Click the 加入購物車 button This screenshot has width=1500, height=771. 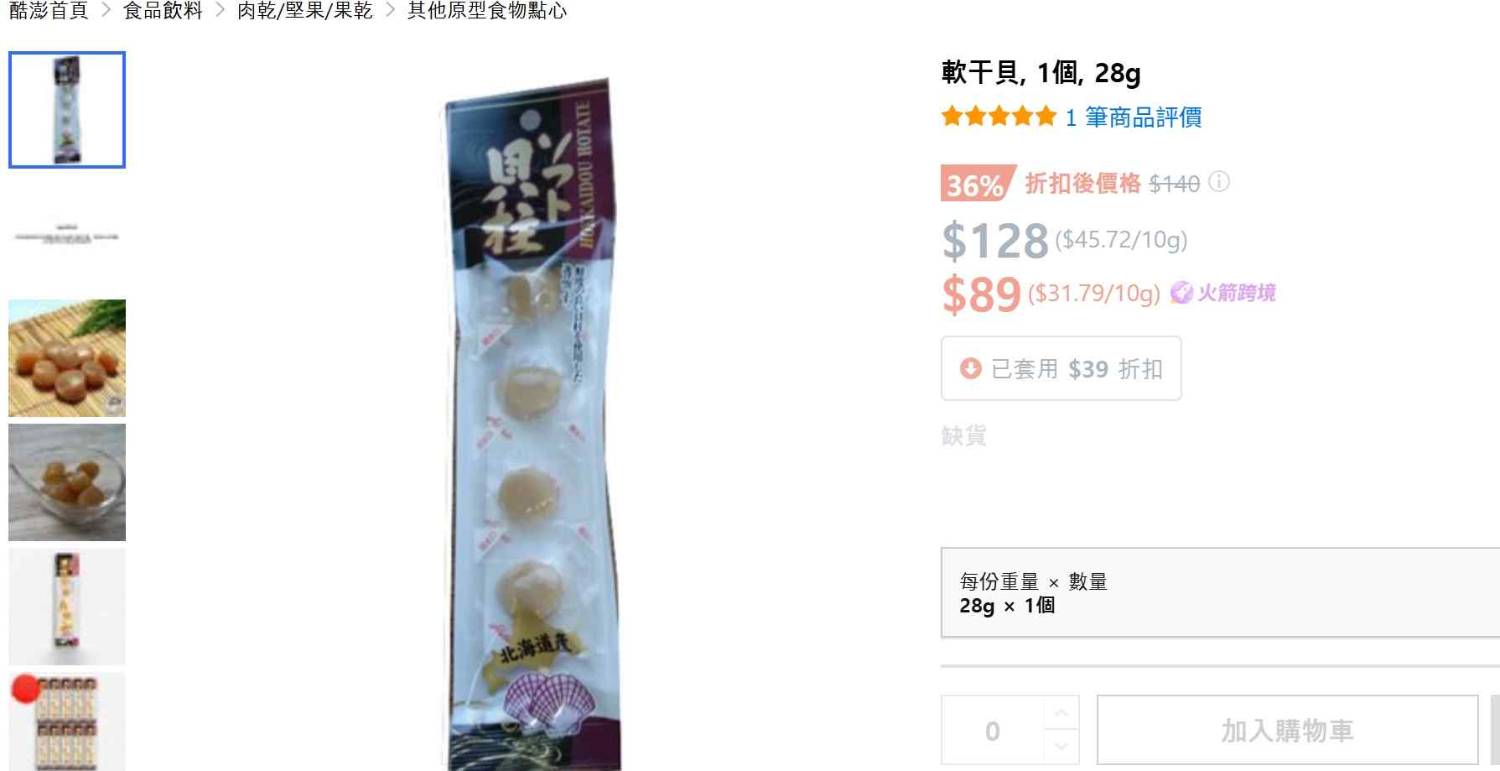(1287, 731)
